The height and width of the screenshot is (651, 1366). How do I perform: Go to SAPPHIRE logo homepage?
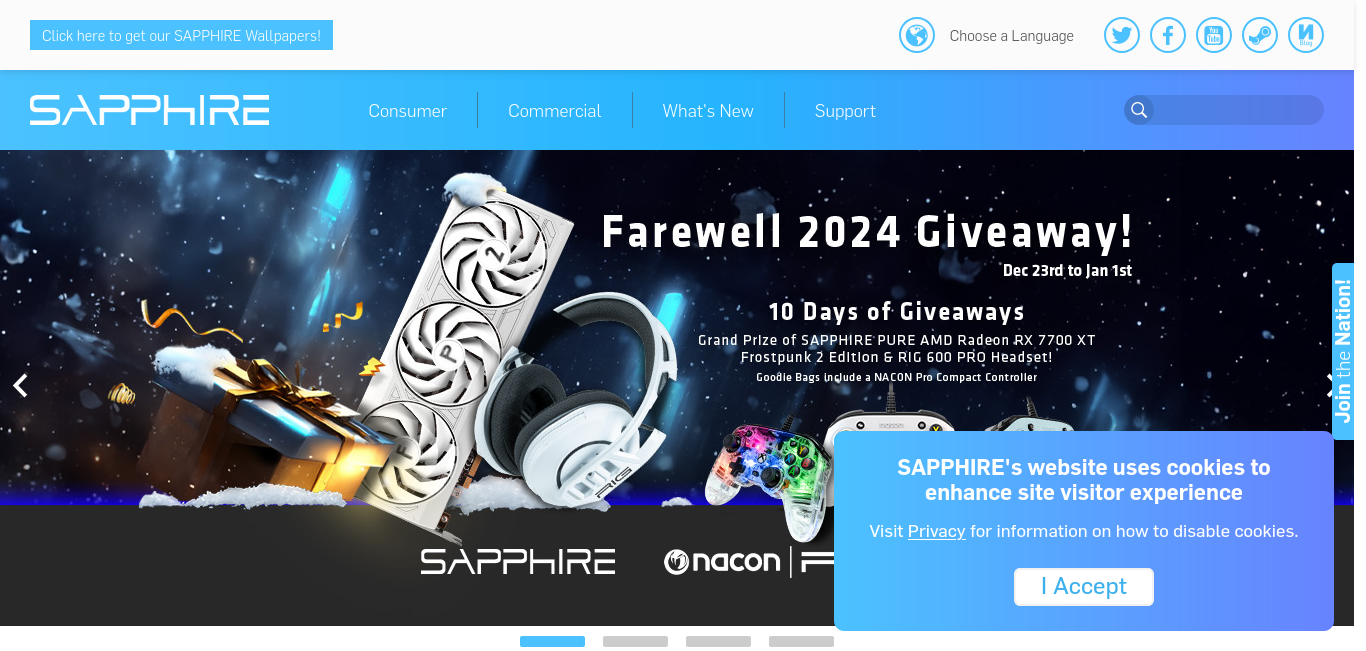[150, 110]
